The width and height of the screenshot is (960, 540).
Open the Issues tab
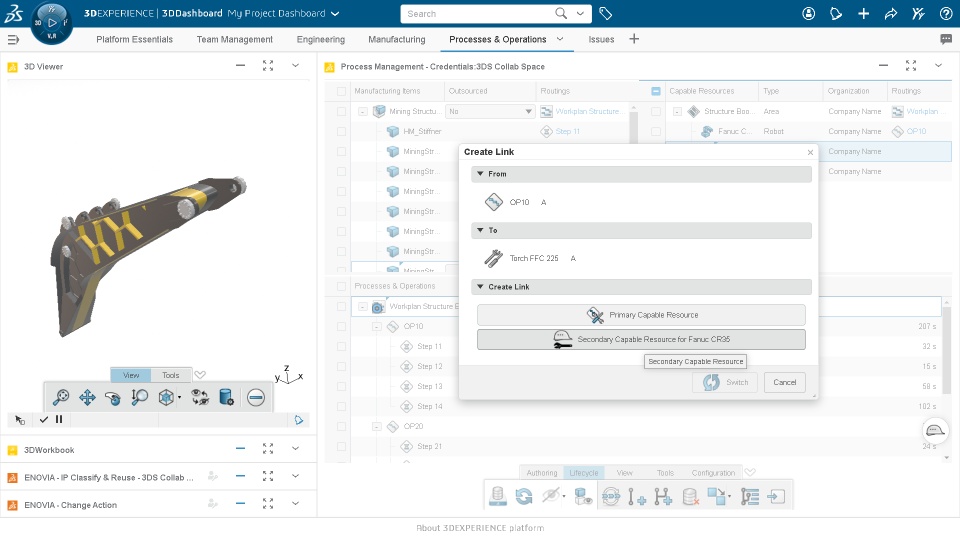(x=601, y=39)
